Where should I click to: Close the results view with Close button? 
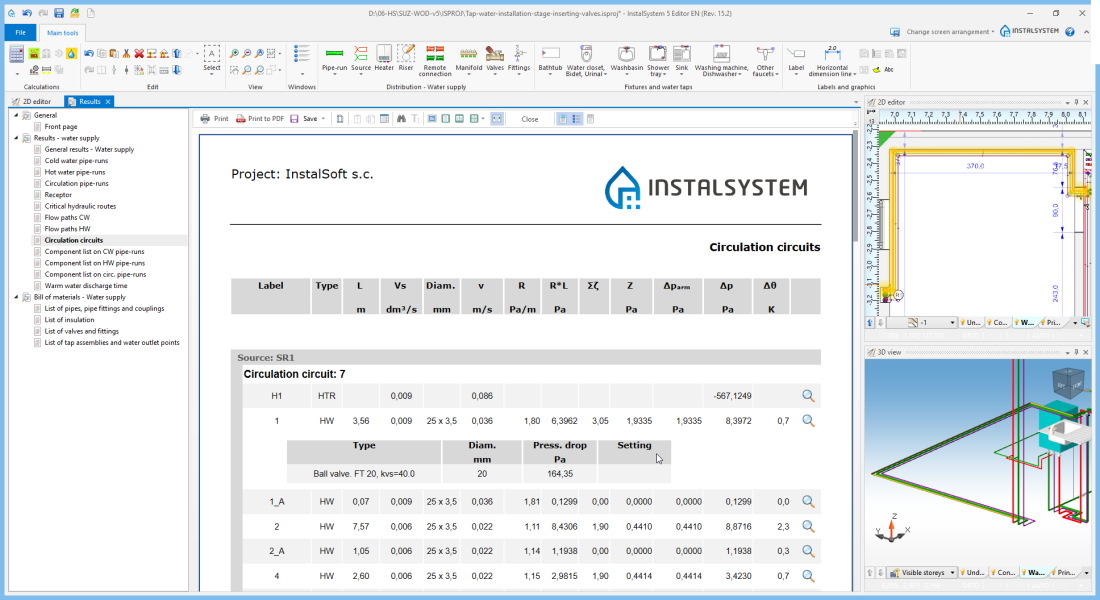529,119
